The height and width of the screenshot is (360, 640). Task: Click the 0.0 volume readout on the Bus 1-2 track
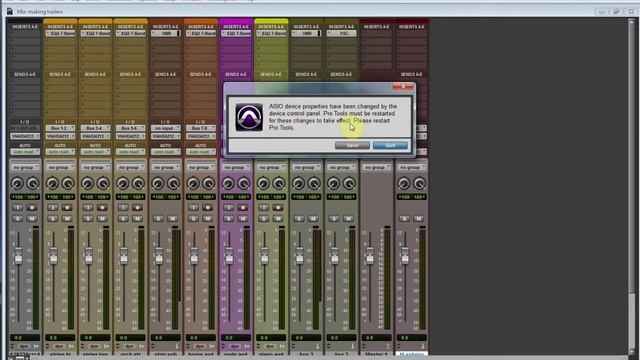[x=60, y=338]
